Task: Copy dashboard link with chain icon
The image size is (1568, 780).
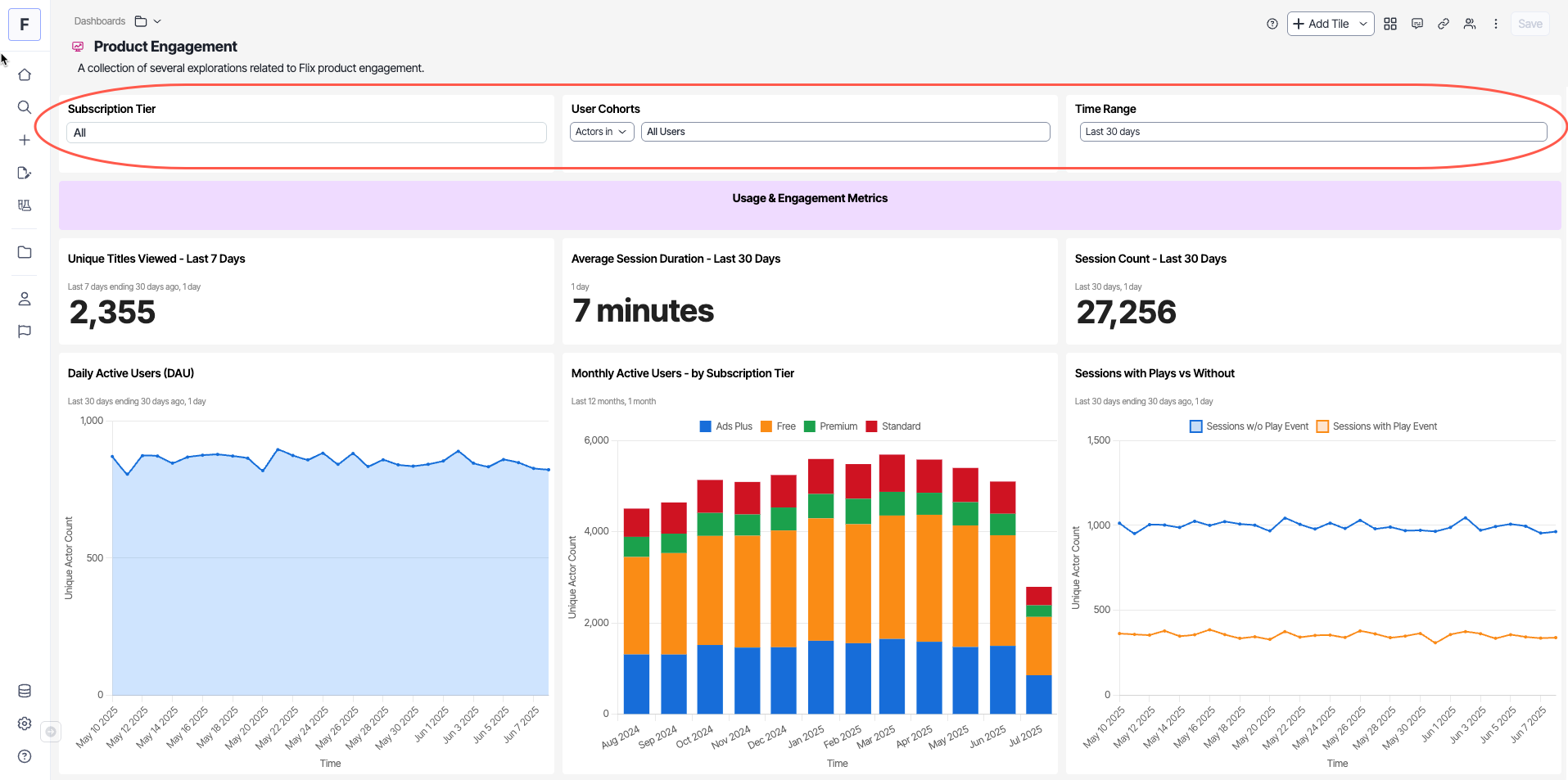Action: (x=1444, y=24)
